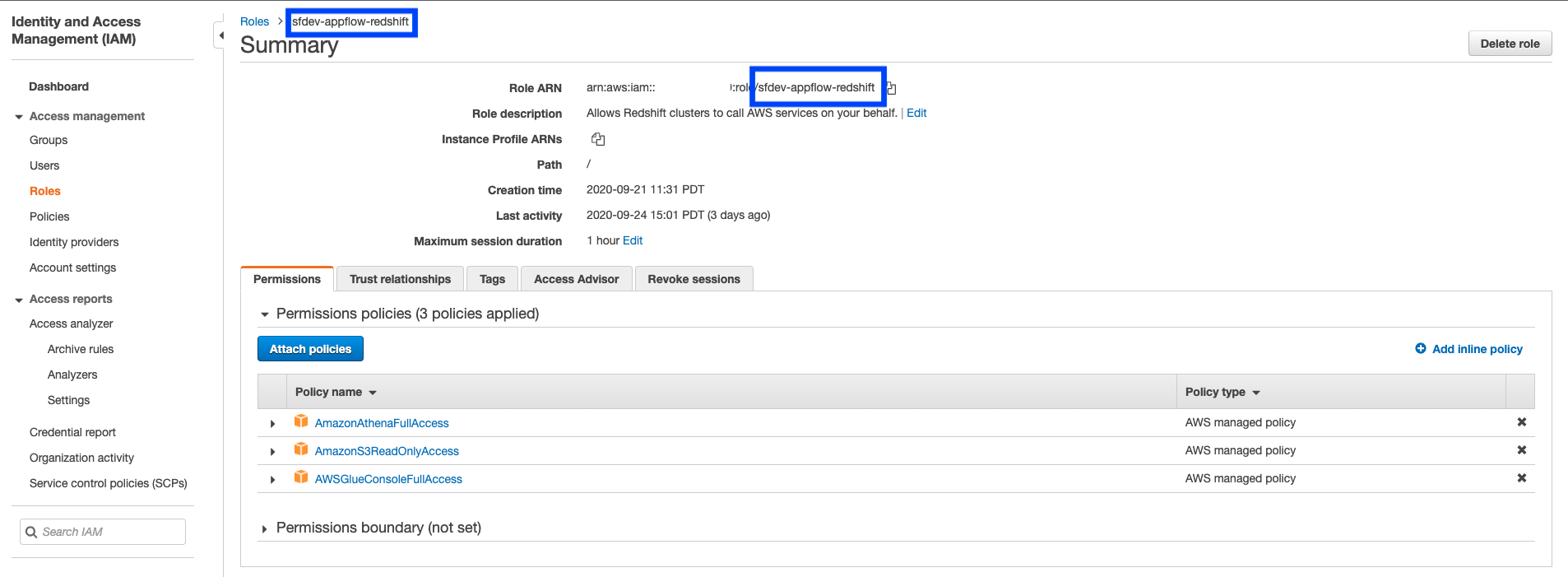Open Account settings in the sidebar
Screen dimensions: 1568x577
[72, 268]
